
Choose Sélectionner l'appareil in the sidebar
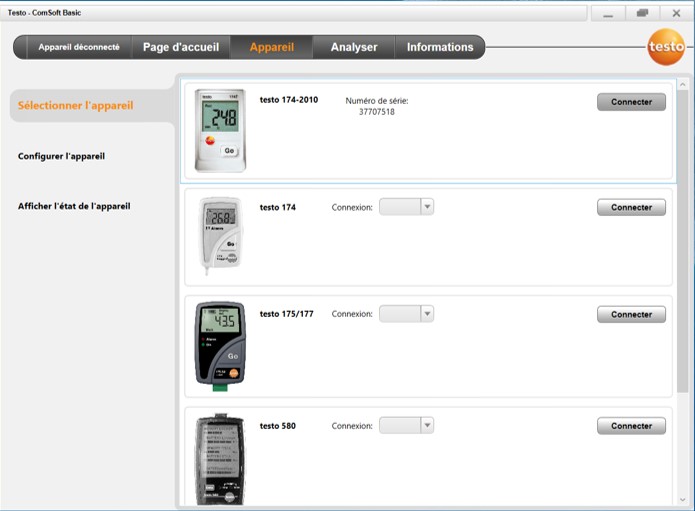(75, 105)
